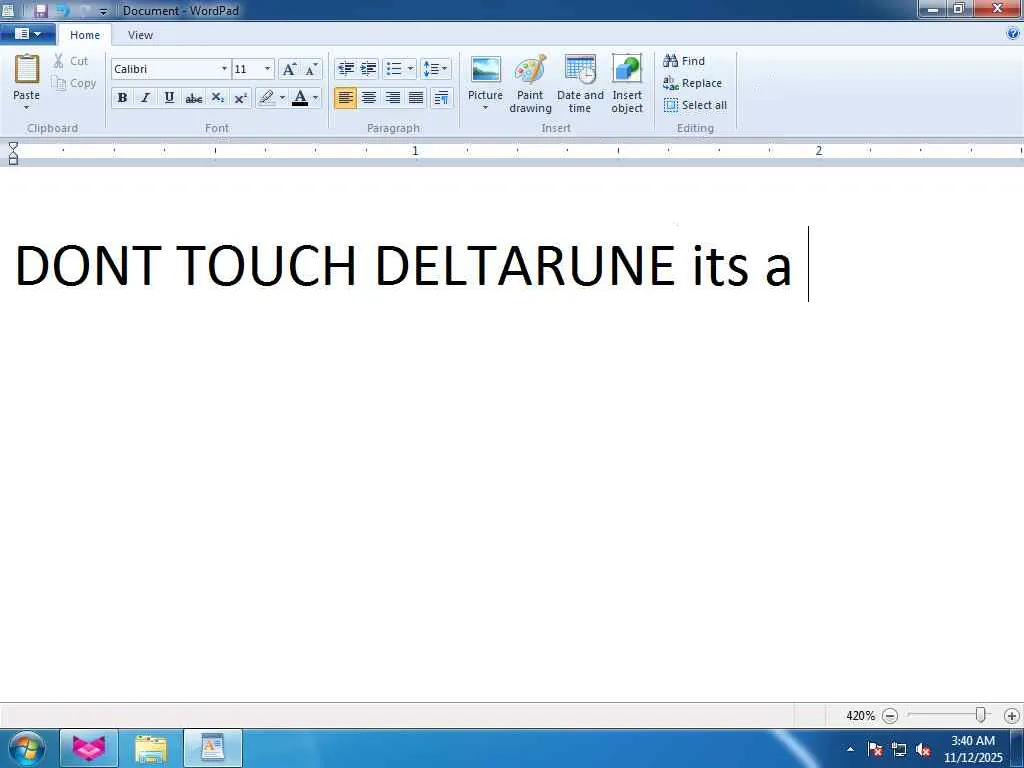Click WordPad taskbar button
Viewport: 1024px width, 768px height.
213,748
